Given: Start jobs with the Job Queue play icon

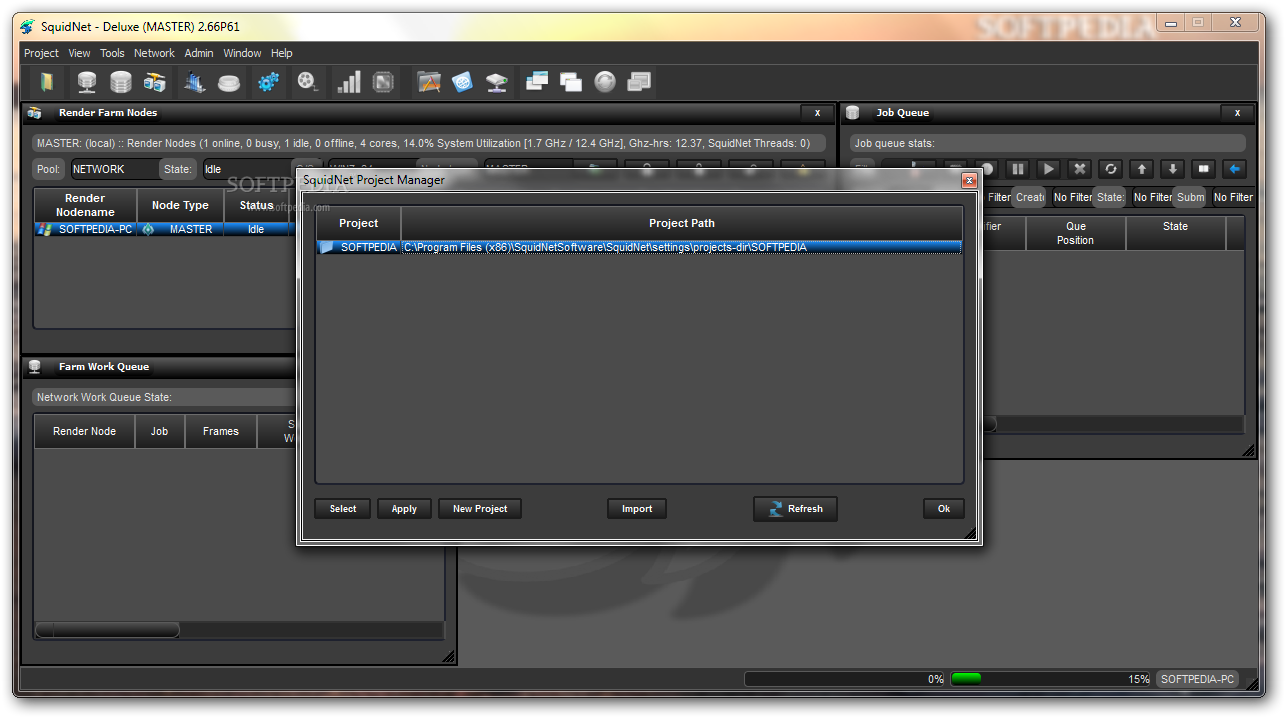Looking at the screenshot, I should click(x=1048, y=169).
